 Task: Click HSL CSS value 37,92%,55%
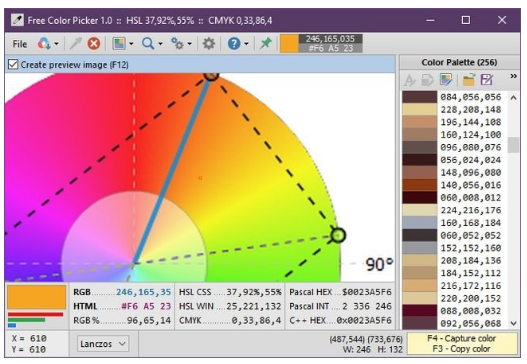pos(254,292)
